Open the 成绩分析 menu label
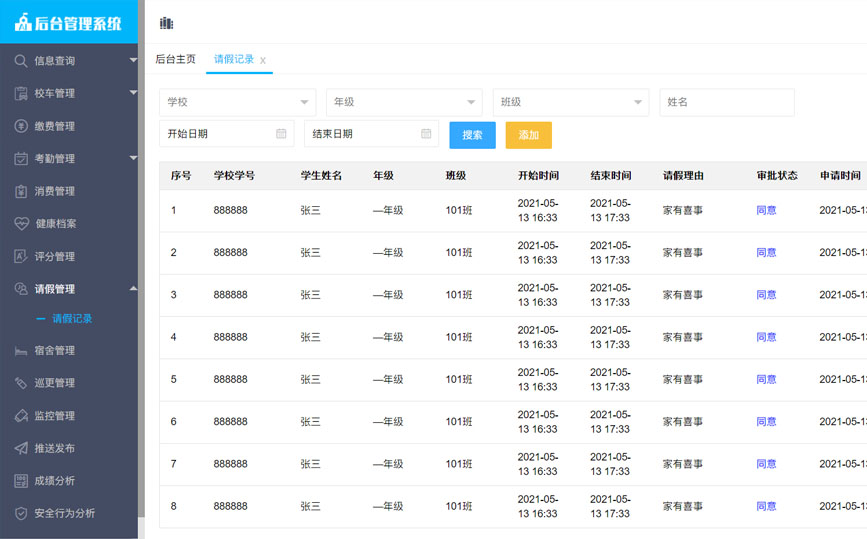Image resolution: width=867 pixels, height=539 pixels. (x=55, y=481)
